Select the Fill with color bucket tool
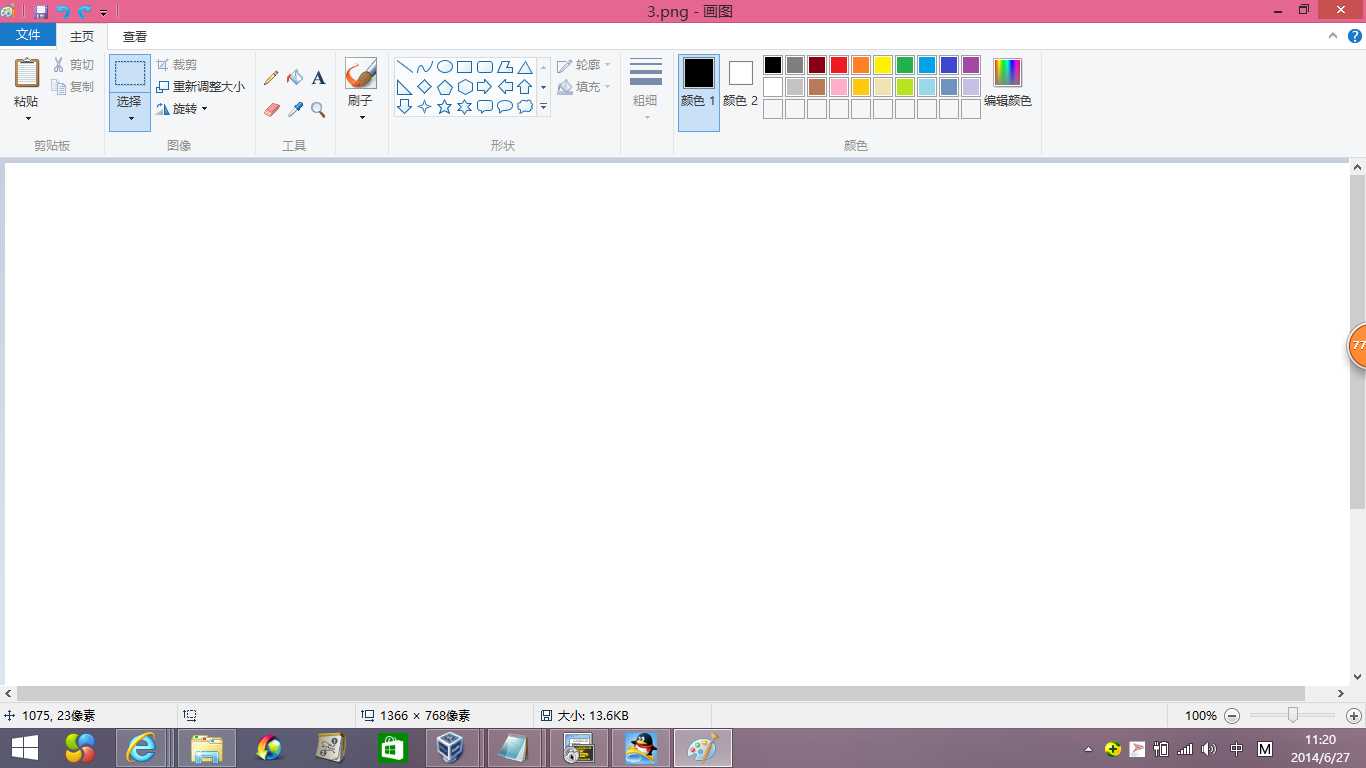This screenshot has height=768, width=1366. pos(295,78)
